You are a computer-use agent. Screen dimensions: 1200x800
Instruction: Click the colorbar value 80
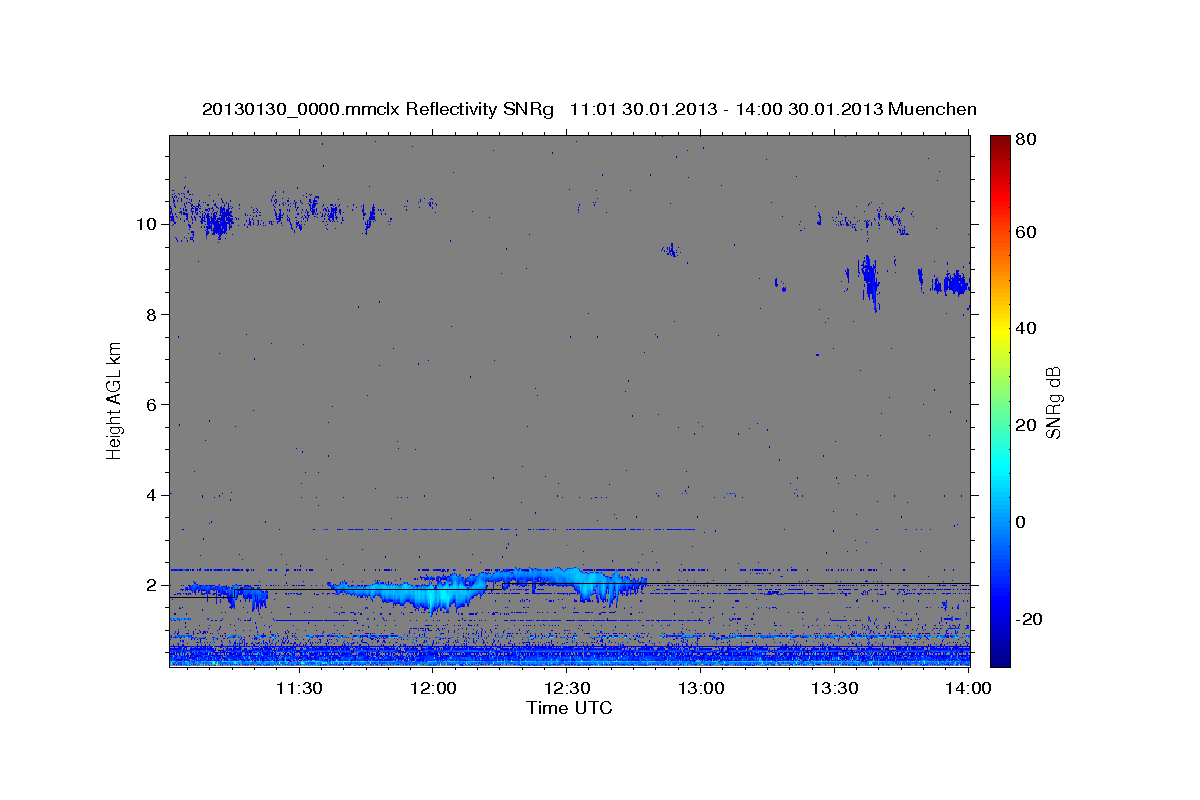[1025, 140]
